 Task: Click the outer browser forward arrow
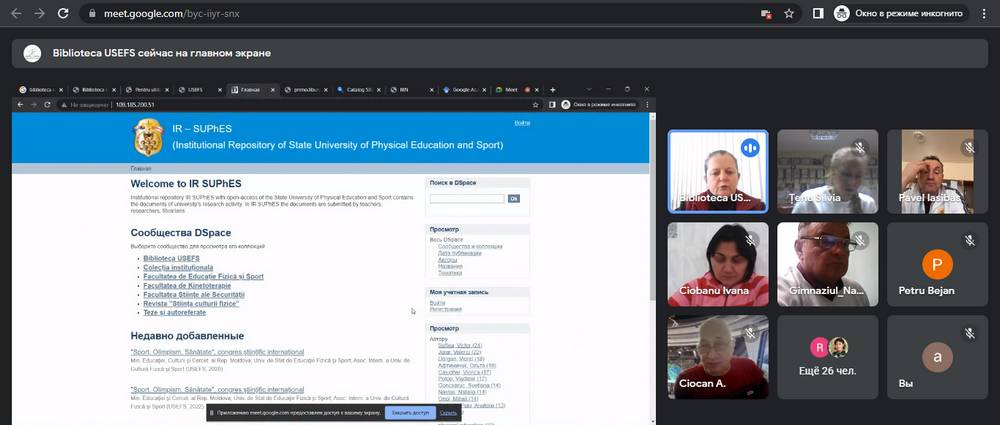(40, 13)
